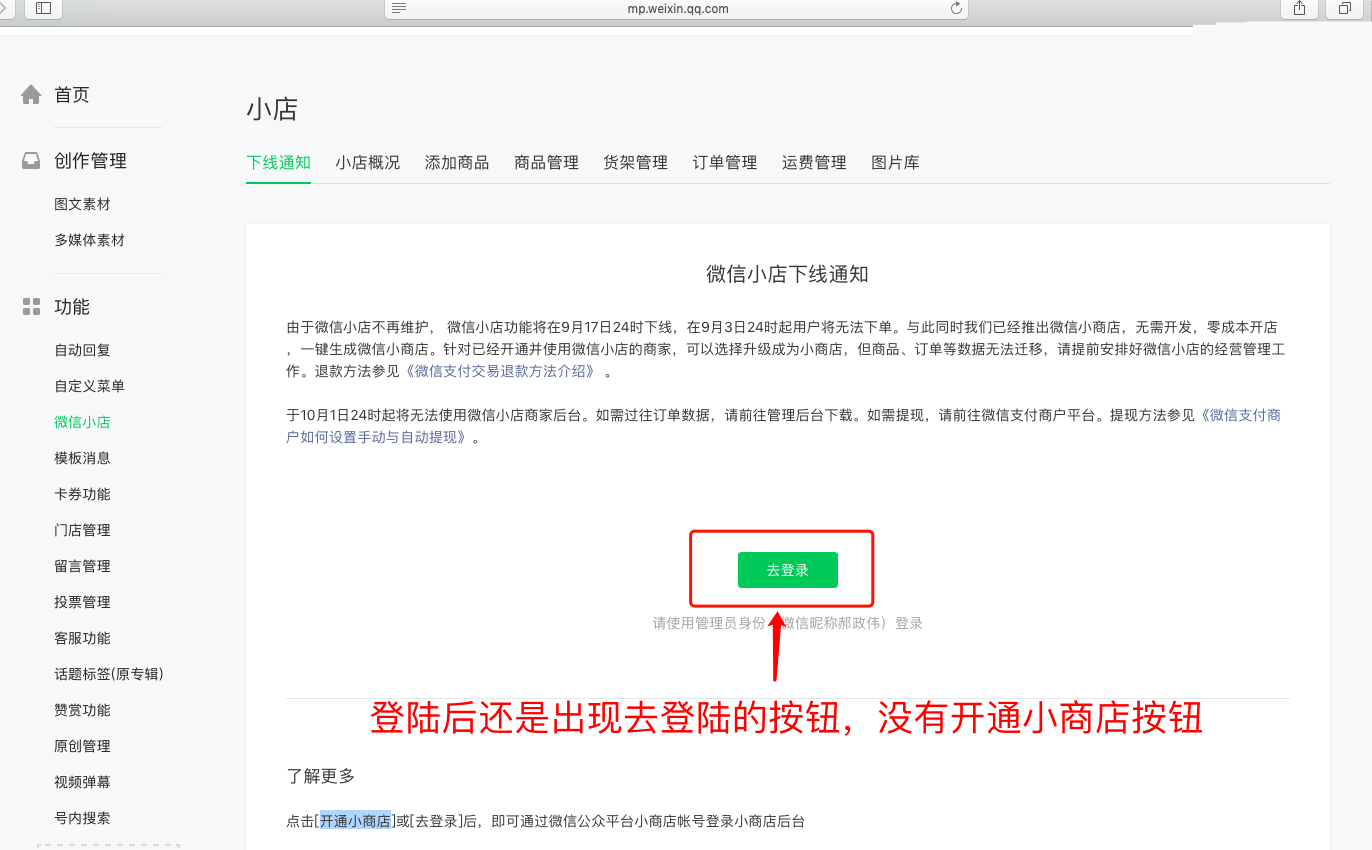The height and width of the screenshot is (850, 1372).
Task: Focus the mp.weixin.qq.com address bar
Action: [677, 8]
